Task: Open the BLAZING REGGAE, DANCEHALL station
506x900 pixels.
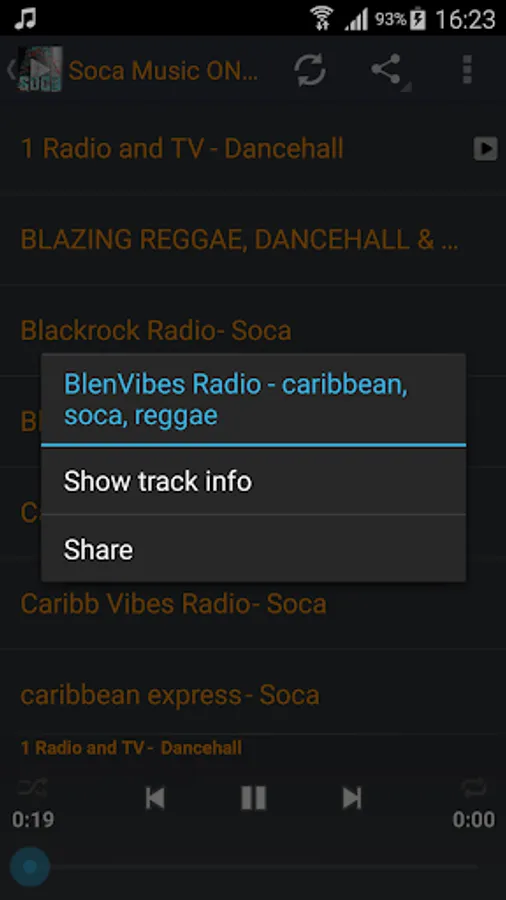Action: pos(253,240)
